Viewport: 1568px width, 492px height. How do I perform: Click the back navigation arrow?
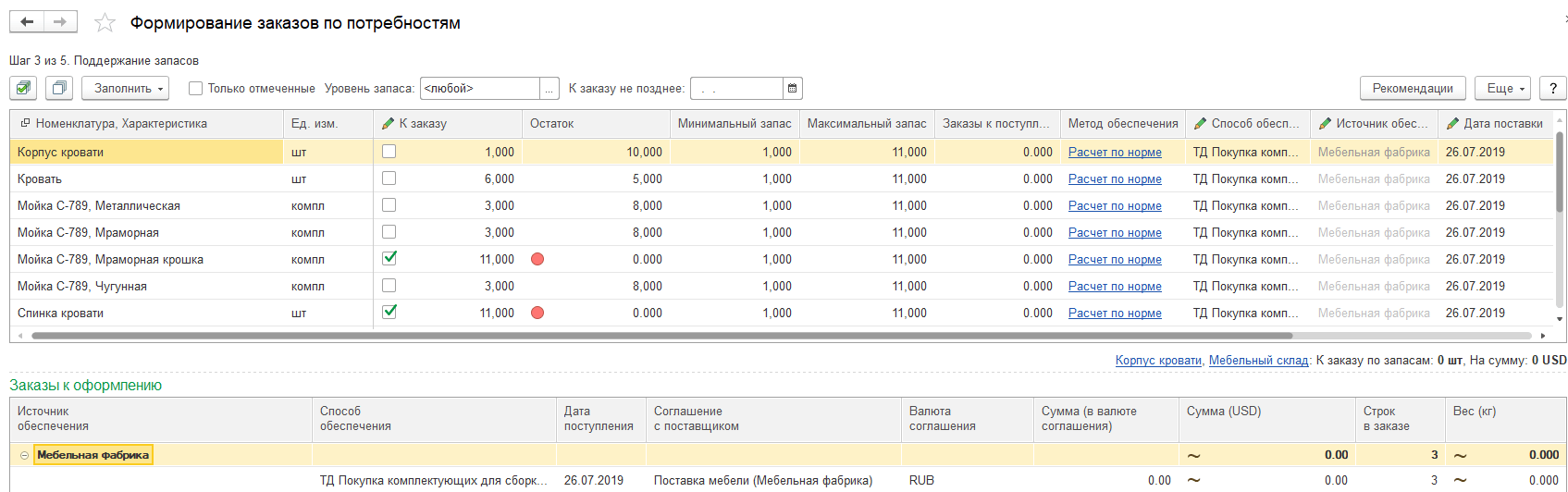click(x=27, y=22)
